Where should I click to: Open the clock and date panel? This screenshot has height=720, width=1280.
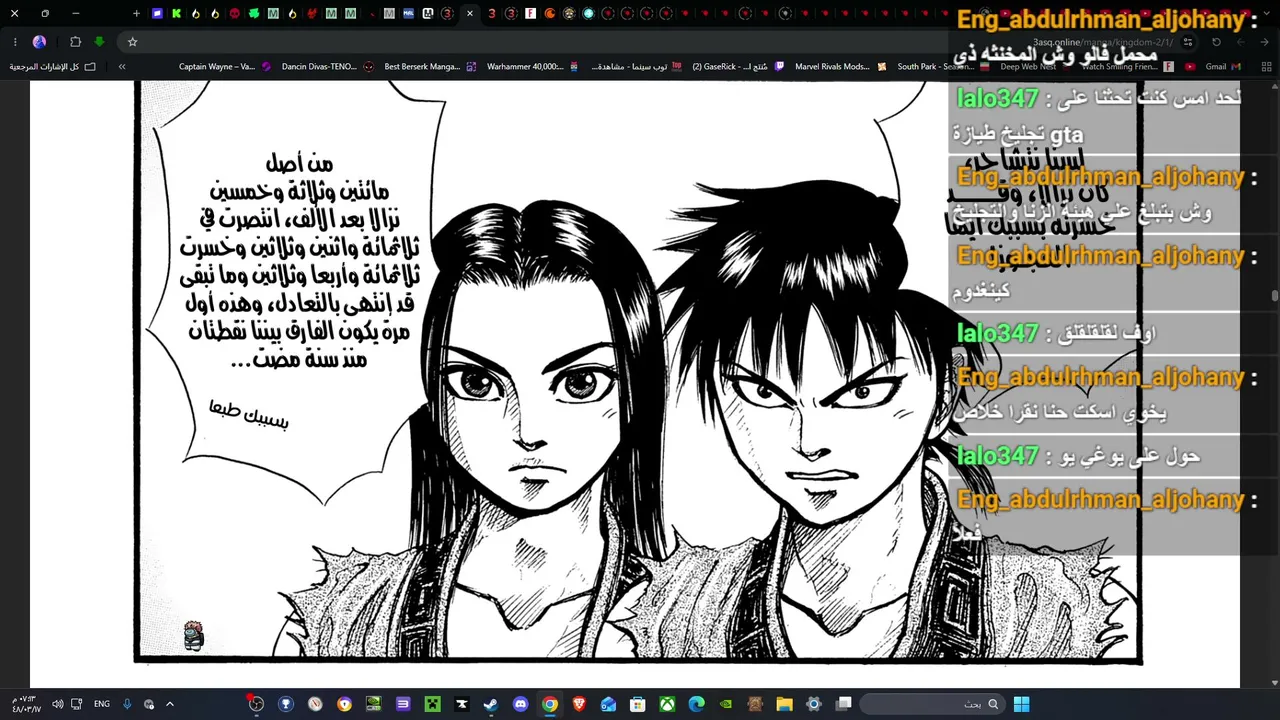pyautogui.click(x=26, y=704)
